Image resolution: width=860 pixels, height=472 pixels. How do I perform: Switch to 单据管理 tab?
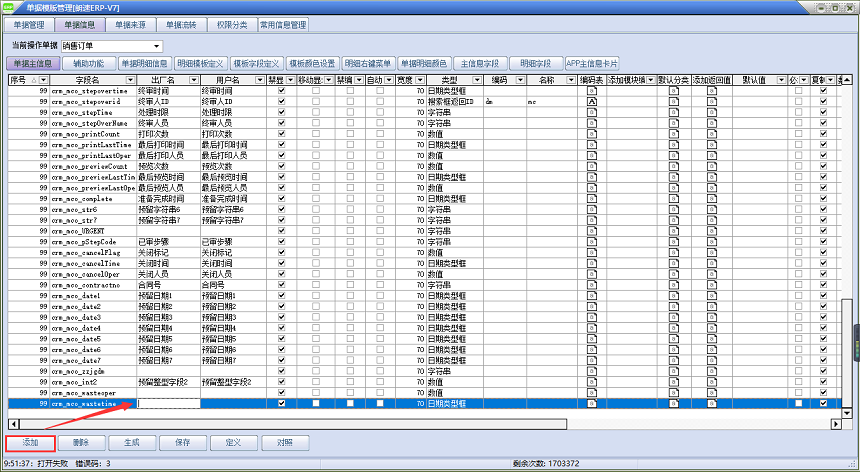pyautogui.click(x=29, y=25)
